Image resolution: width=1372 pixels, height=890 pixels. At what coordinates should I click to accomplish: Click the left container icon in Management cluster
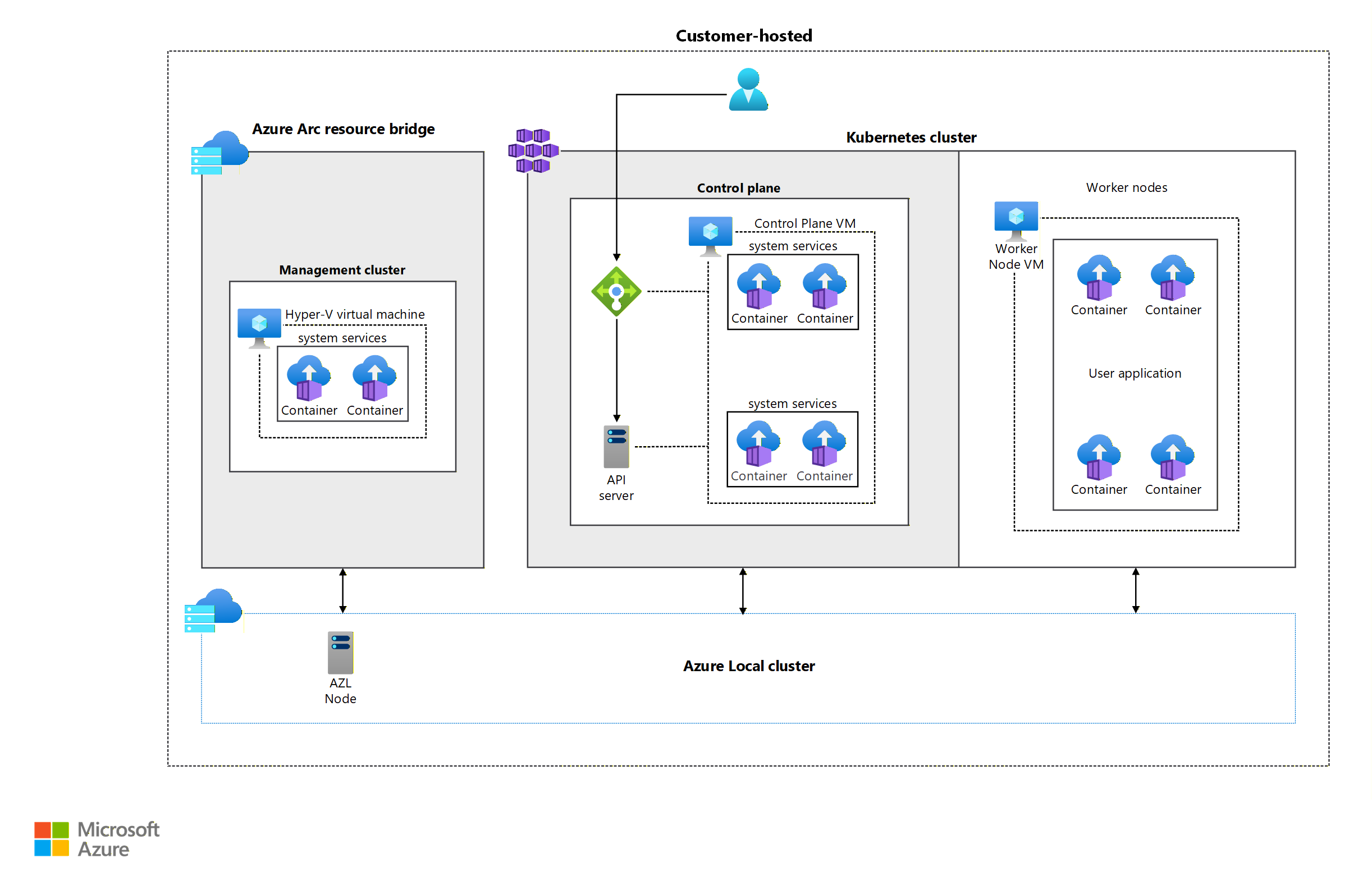[309, 378]
